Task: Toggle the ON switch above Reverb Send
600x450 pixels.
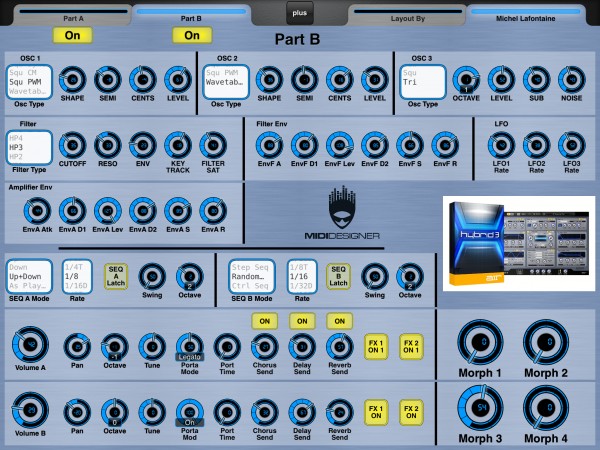Action: [x=339, y=321]
